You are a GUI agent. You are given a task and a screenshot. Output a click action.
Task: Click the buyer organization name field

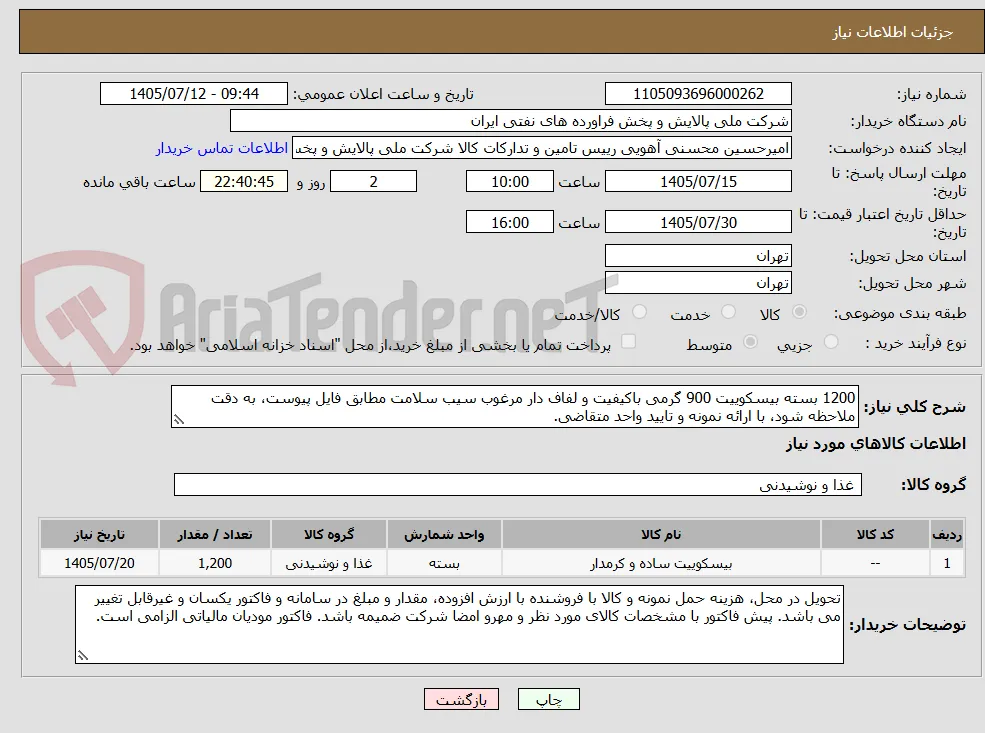coord(510,121)
